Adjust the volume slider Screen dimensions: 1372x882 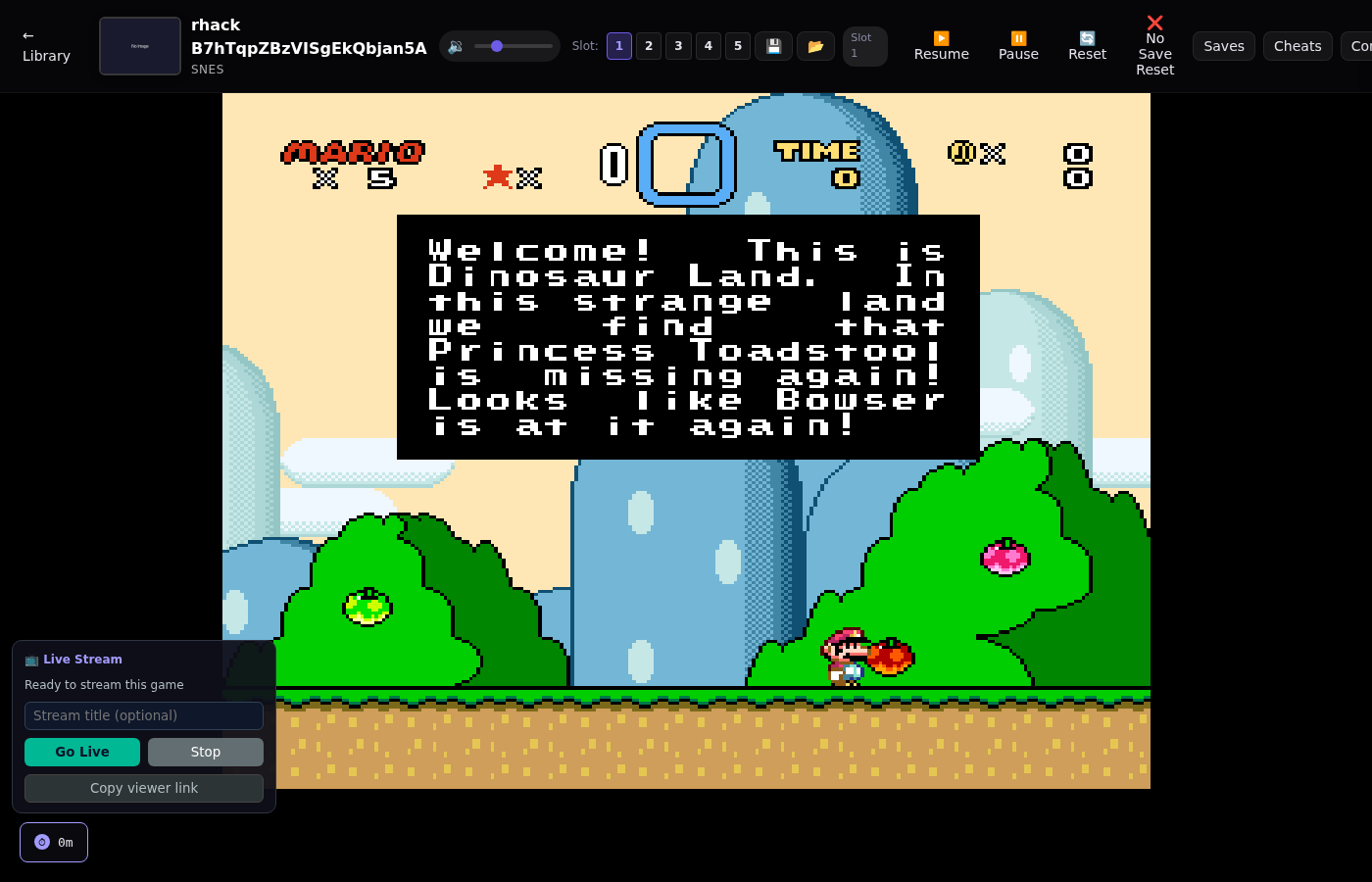click(514, 46)
